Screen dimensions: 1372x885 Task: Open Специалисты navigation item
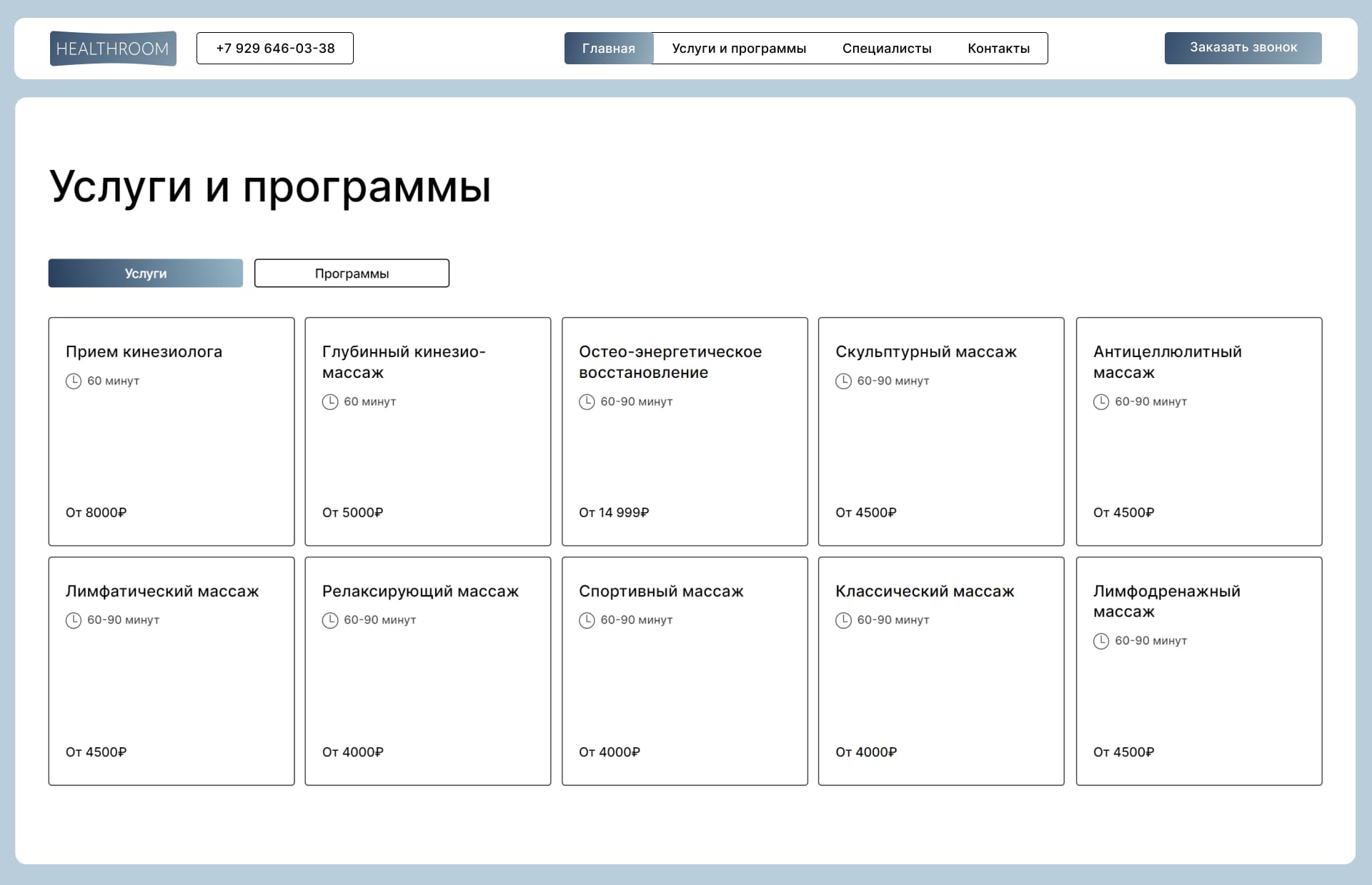(887, 49)
